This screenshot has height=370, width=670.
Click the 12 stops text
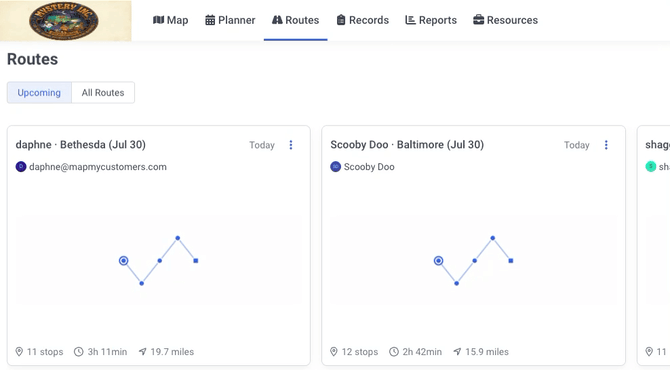360,352
